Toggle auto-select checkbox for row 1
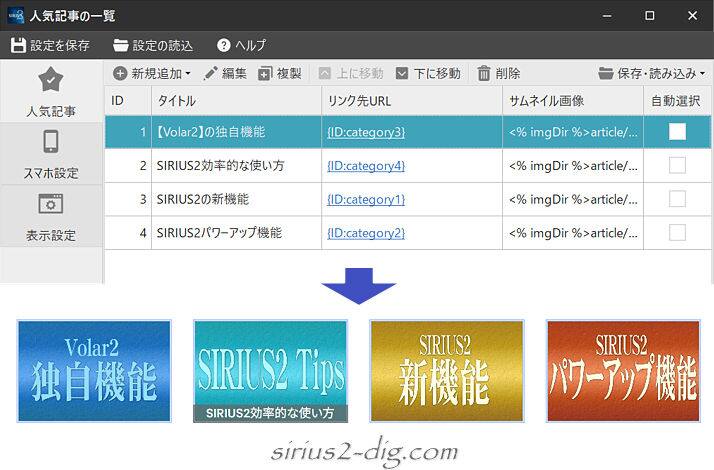This screenshot has height=470, width=714. 677,131
